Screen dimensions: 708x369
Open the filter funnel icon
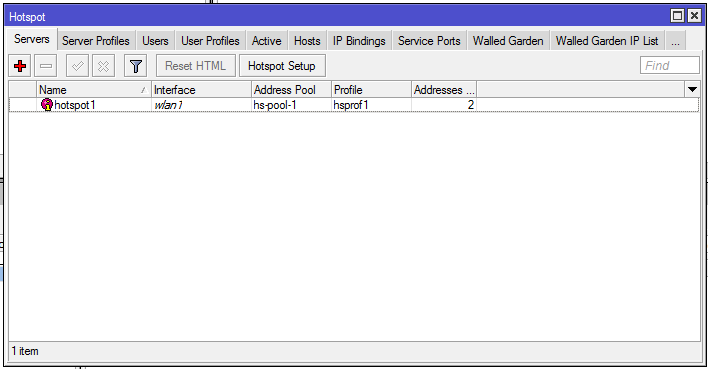(x=135, y=66)
